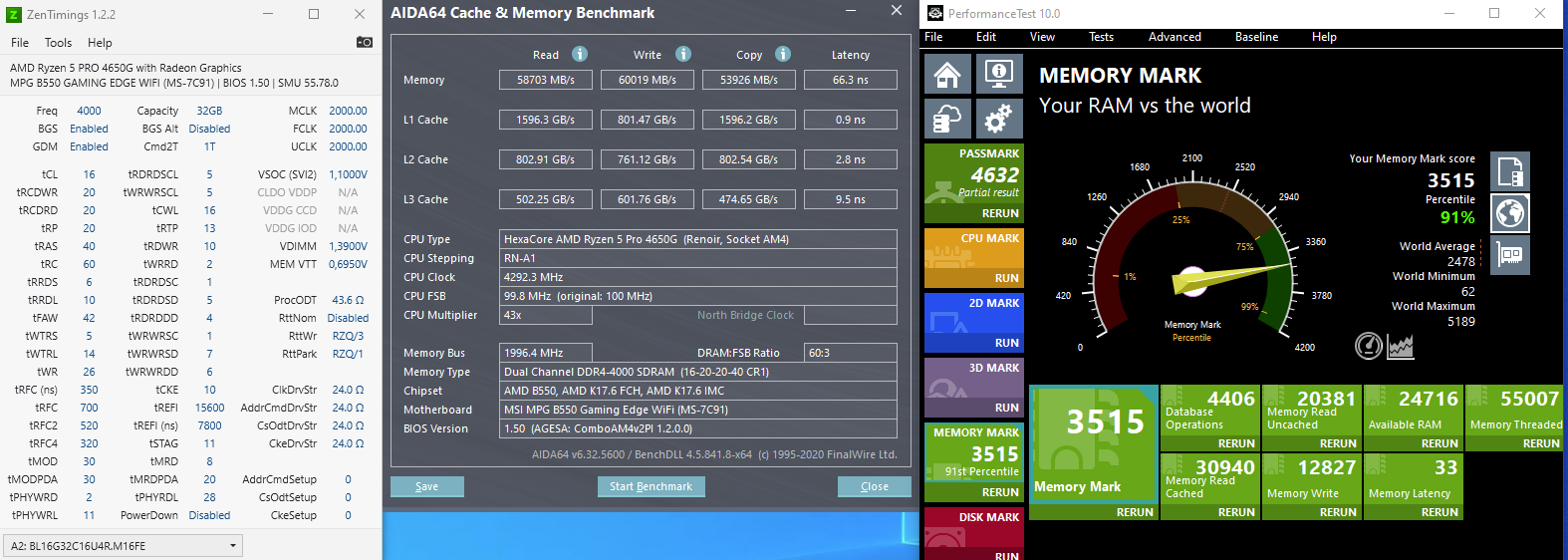
Task: Open the settings gears icon in PerformanceTest
Action: pos(998,119)
